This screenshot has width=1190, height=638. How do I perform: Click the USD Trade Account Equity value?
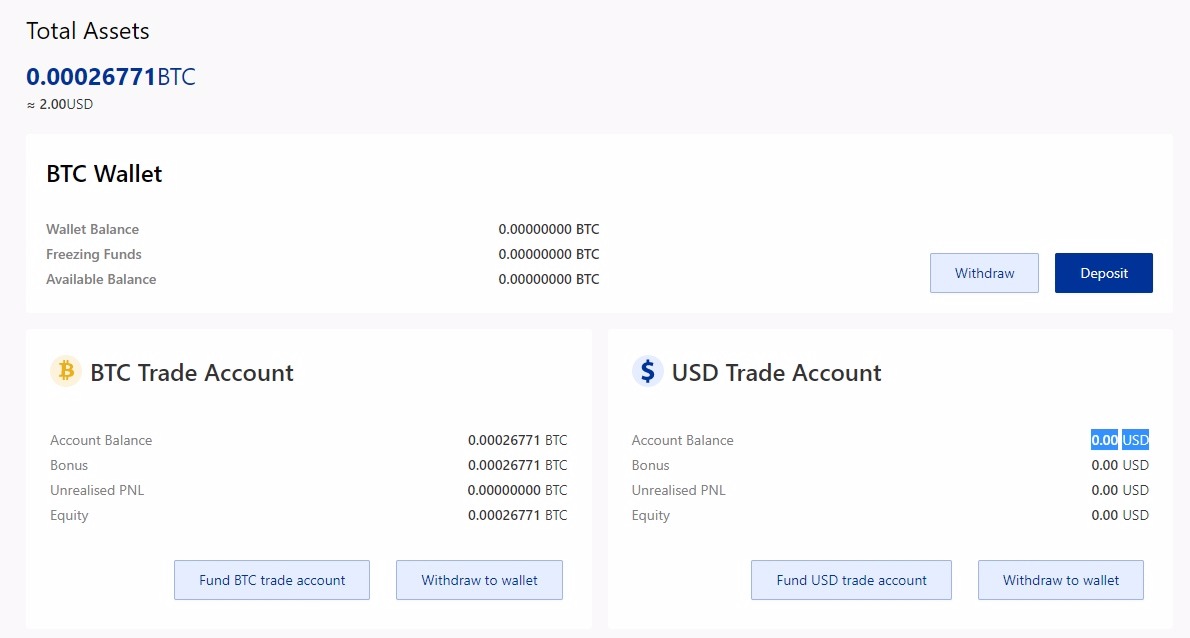point(1119,516)
